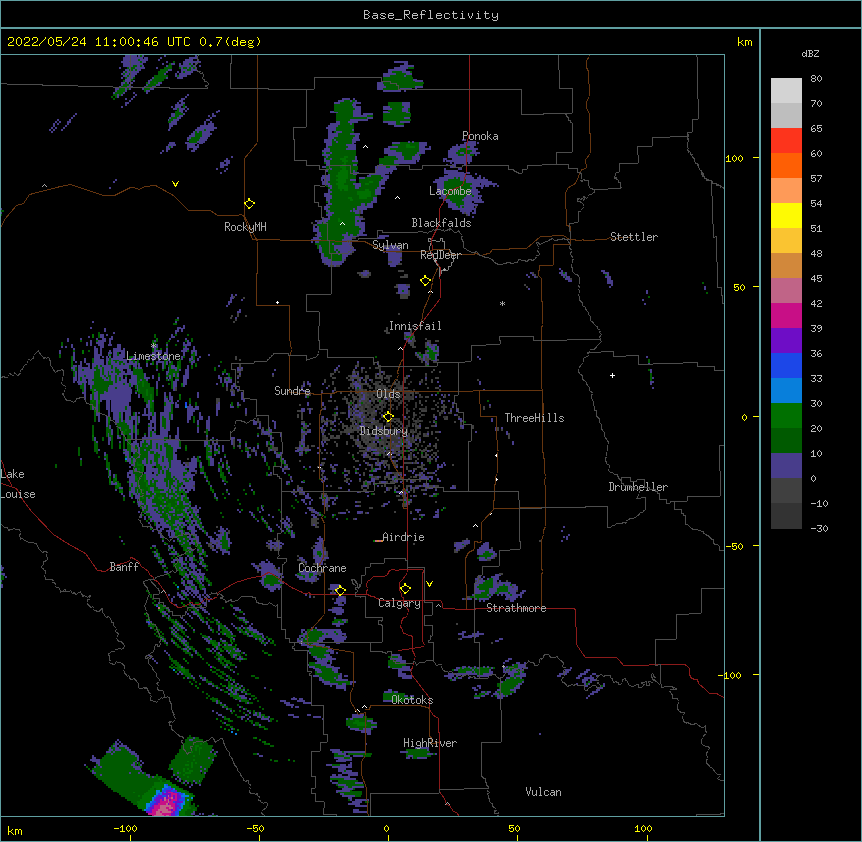The height and width of the screenshot is (842, 862).
Task: Click the Drumheller label
Action: click(x=638, y=487)
